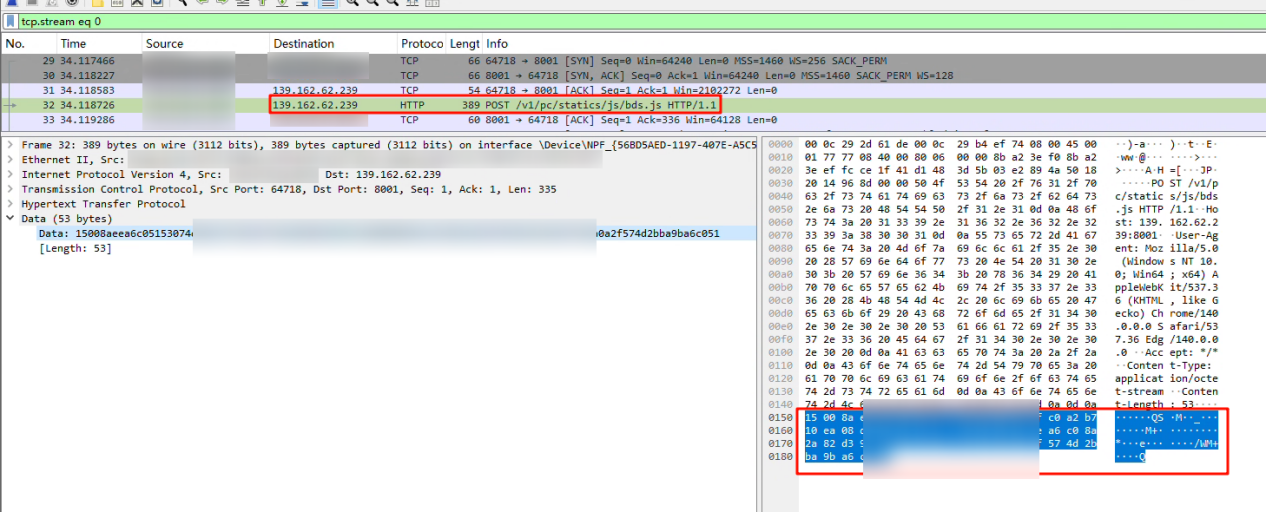Click the find packet magnifier icon
Viewport: 1266px width, 512px height.
click(182, 3)
